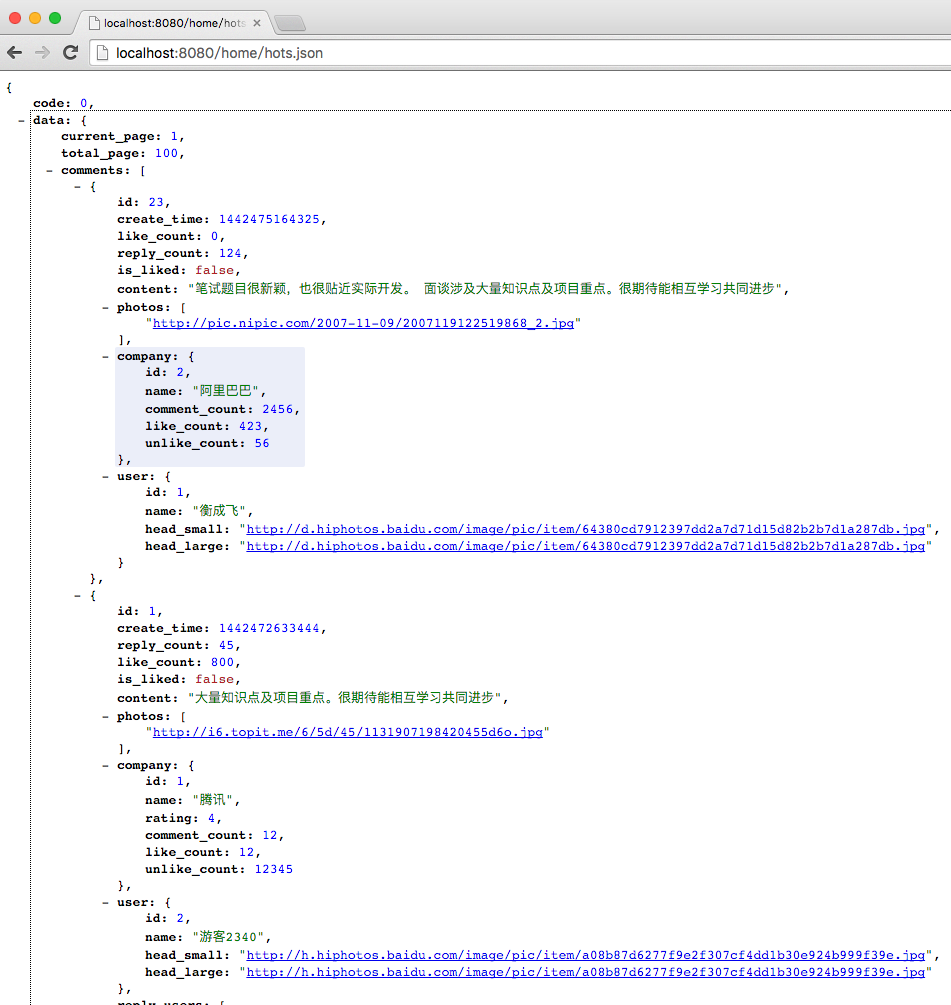Open a new tab with blank tab button
This screenshot has height=1005, width=951.
tap(289, 23)
